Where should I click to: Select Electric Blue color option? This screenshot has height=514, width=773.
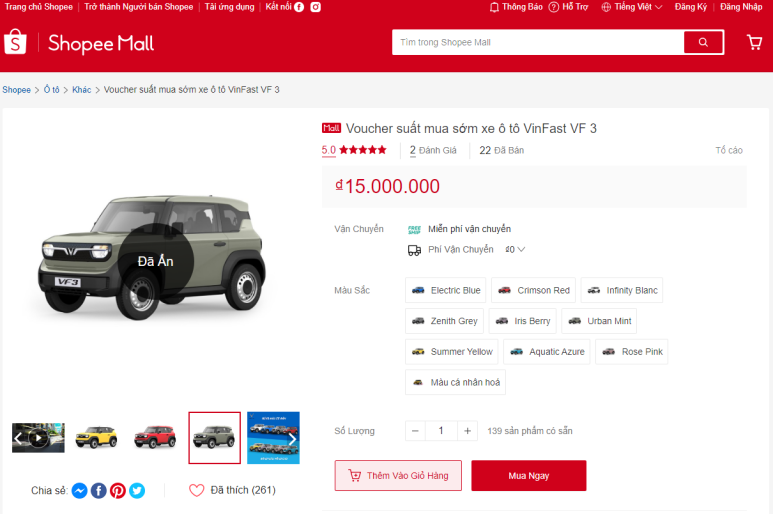coord(446,290)
